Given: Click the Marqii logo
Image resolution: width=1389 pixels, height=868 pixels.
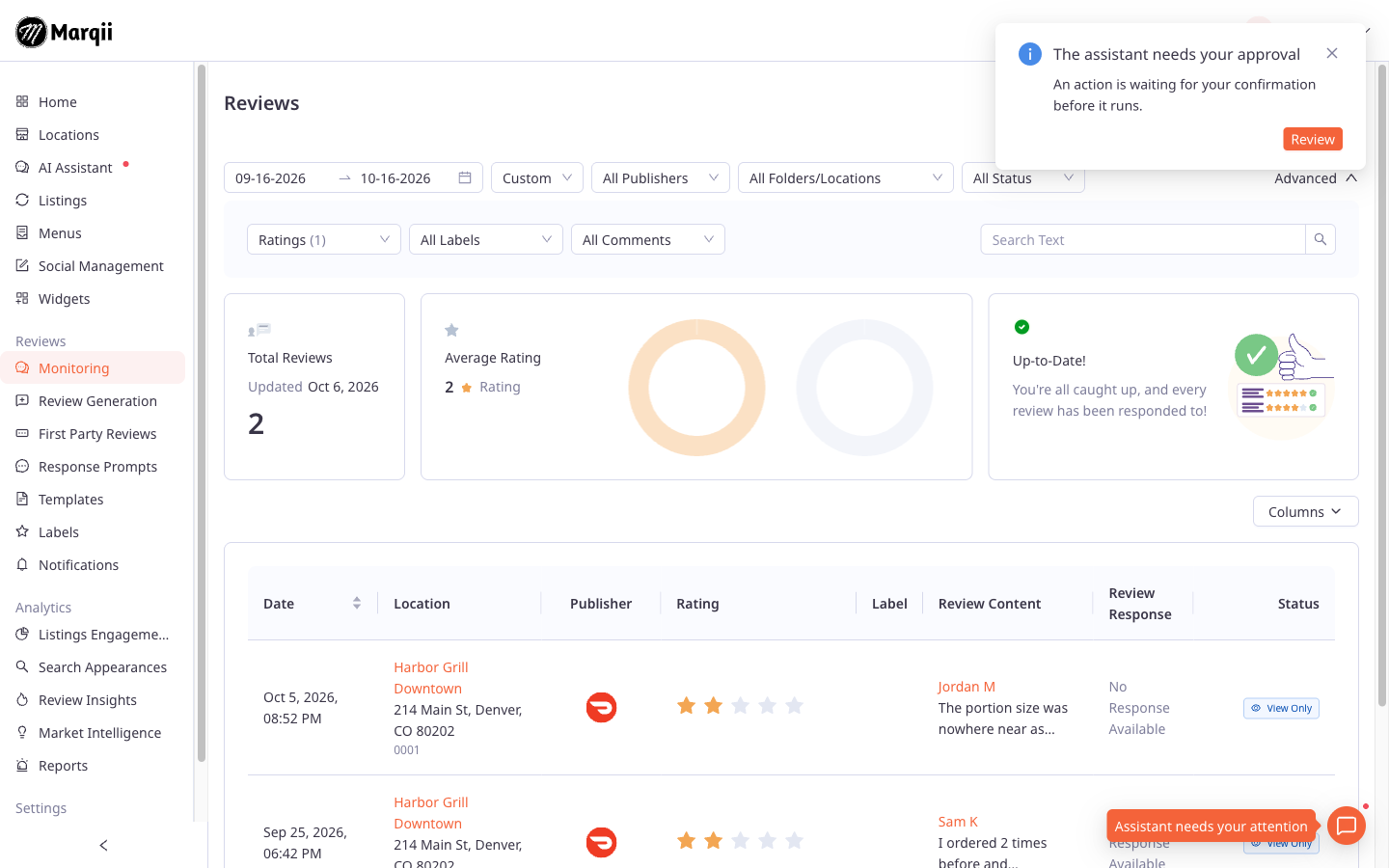Looking at the screenshot, I should point(65,32).
